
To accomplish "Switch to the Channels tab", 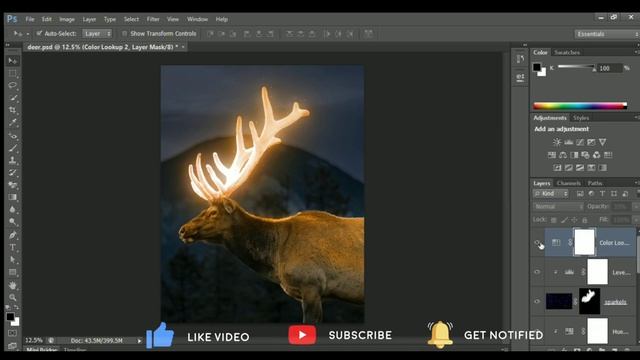I will pyautogui.click(x=568, y=183).
